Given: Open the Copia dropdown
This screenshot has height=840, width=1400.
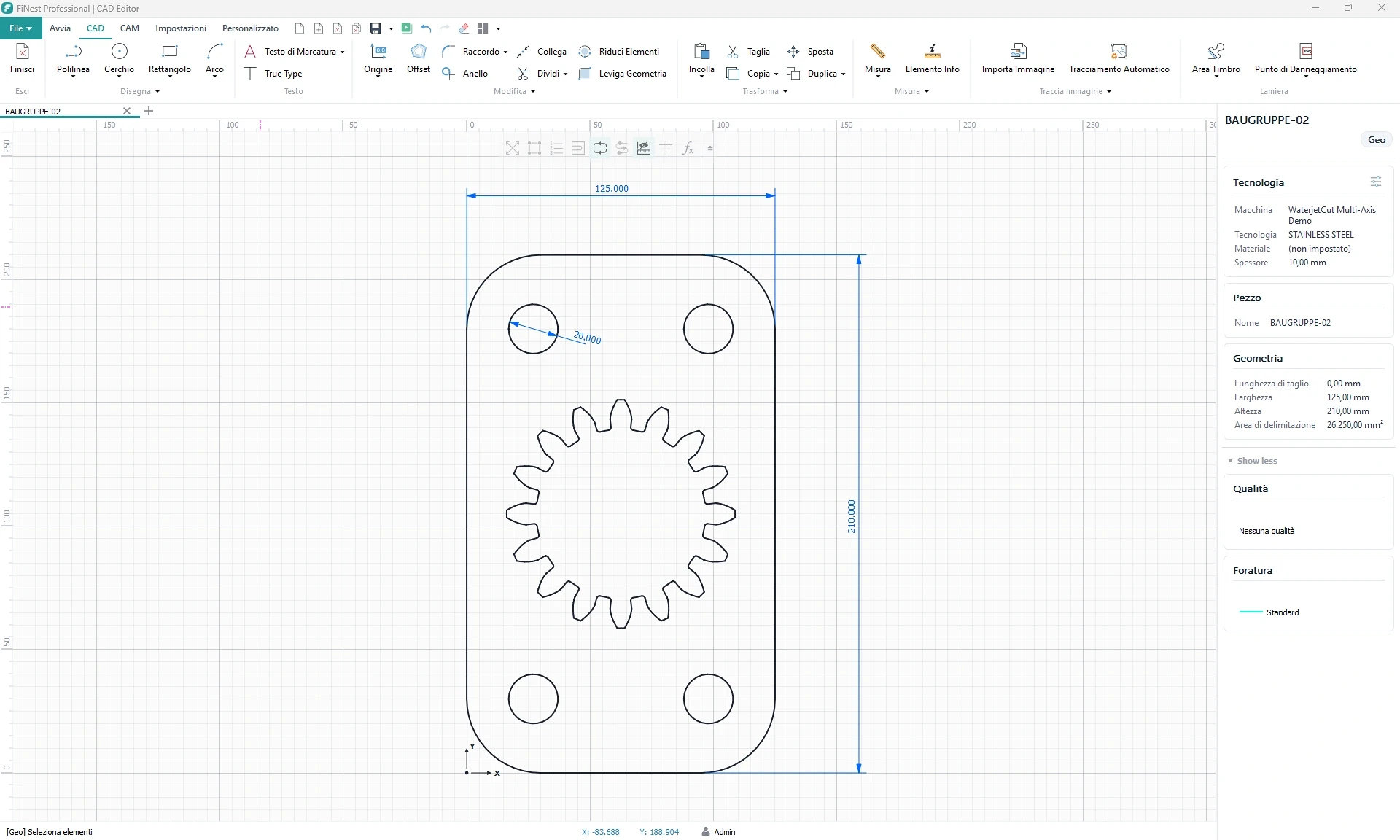Looking at the screenshot, I should (776, 74).
